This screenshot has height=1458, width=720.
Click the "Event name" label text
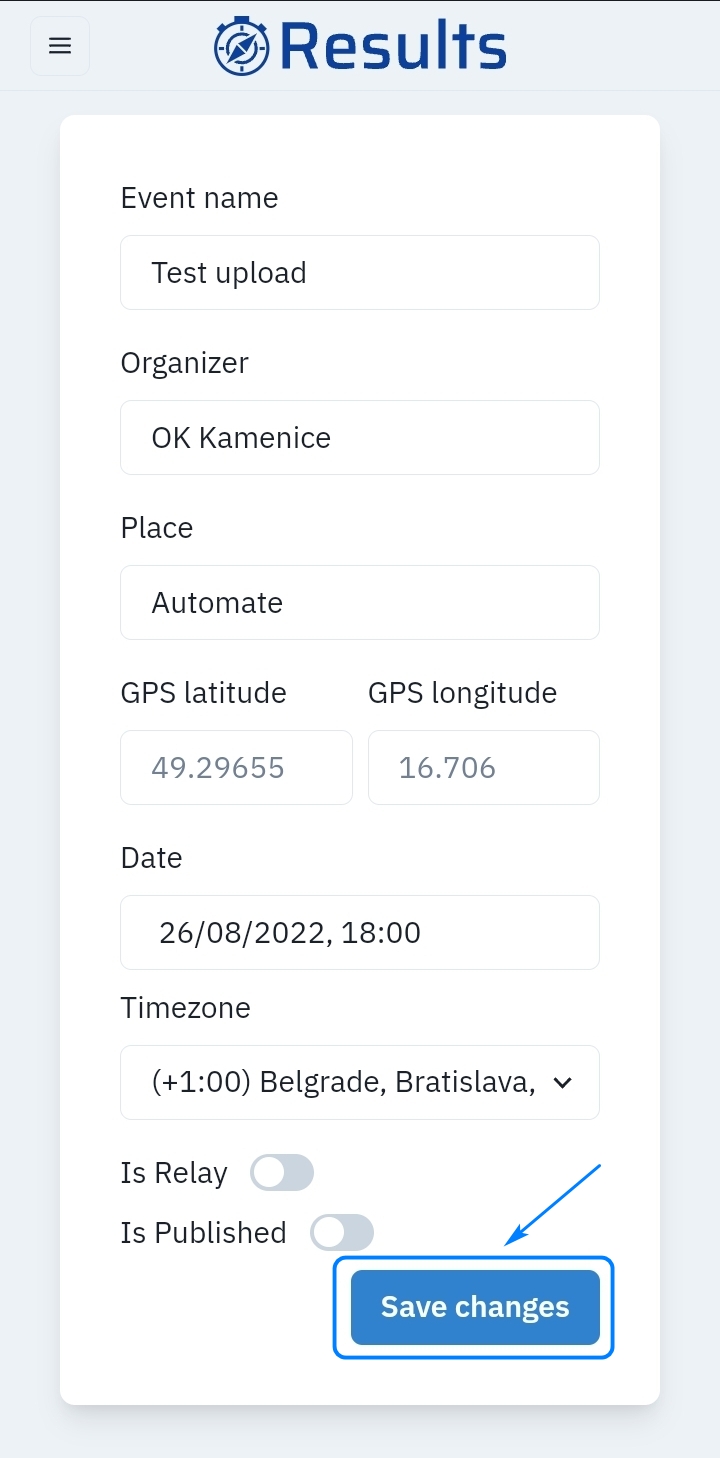click(199, 198)
